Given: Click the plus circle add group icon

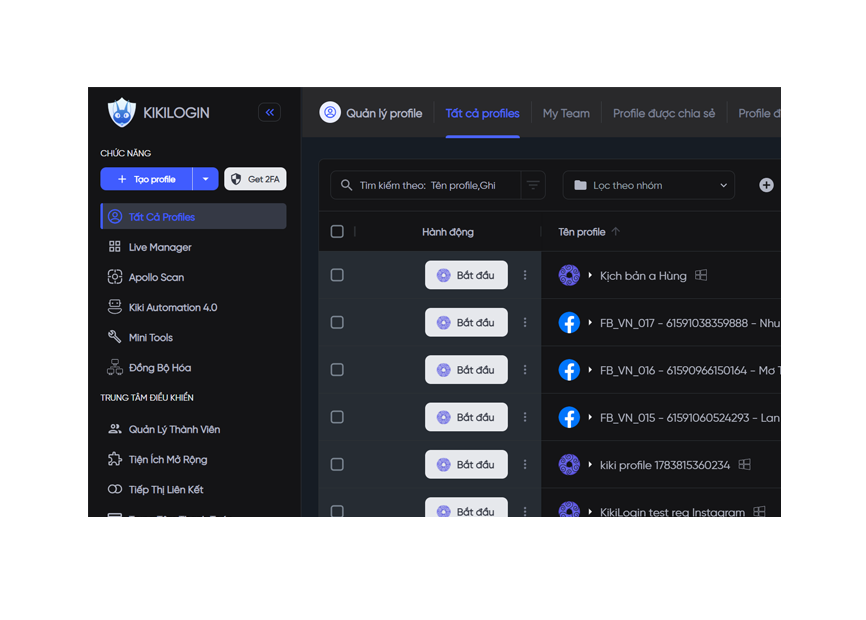Looking at the screenshot, I should pyautogui.click(x=766, y=185).
